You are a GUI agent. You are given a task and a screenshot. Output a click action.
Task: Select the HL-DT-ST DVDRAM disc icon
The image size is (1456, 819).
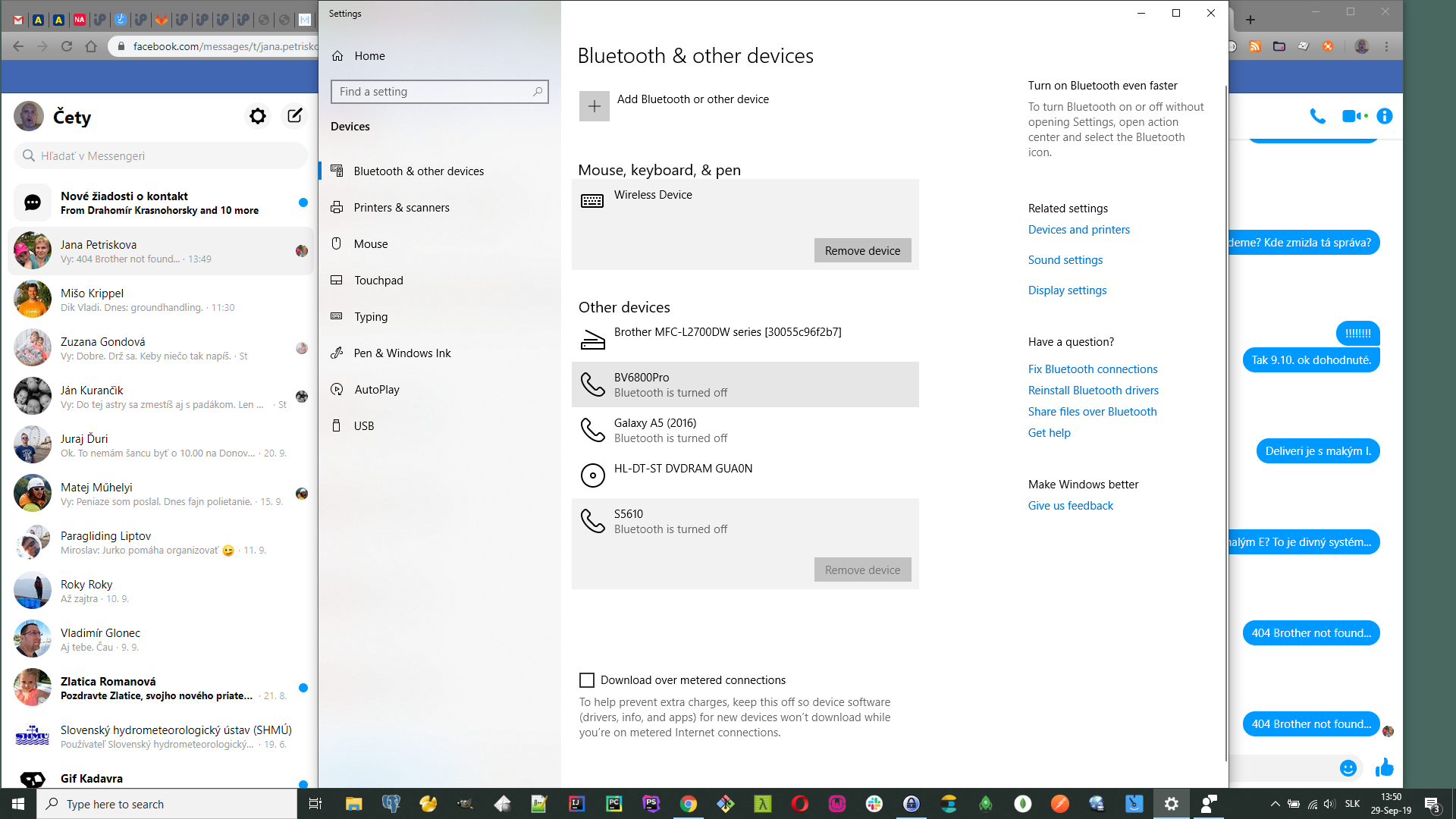(592, 475)
